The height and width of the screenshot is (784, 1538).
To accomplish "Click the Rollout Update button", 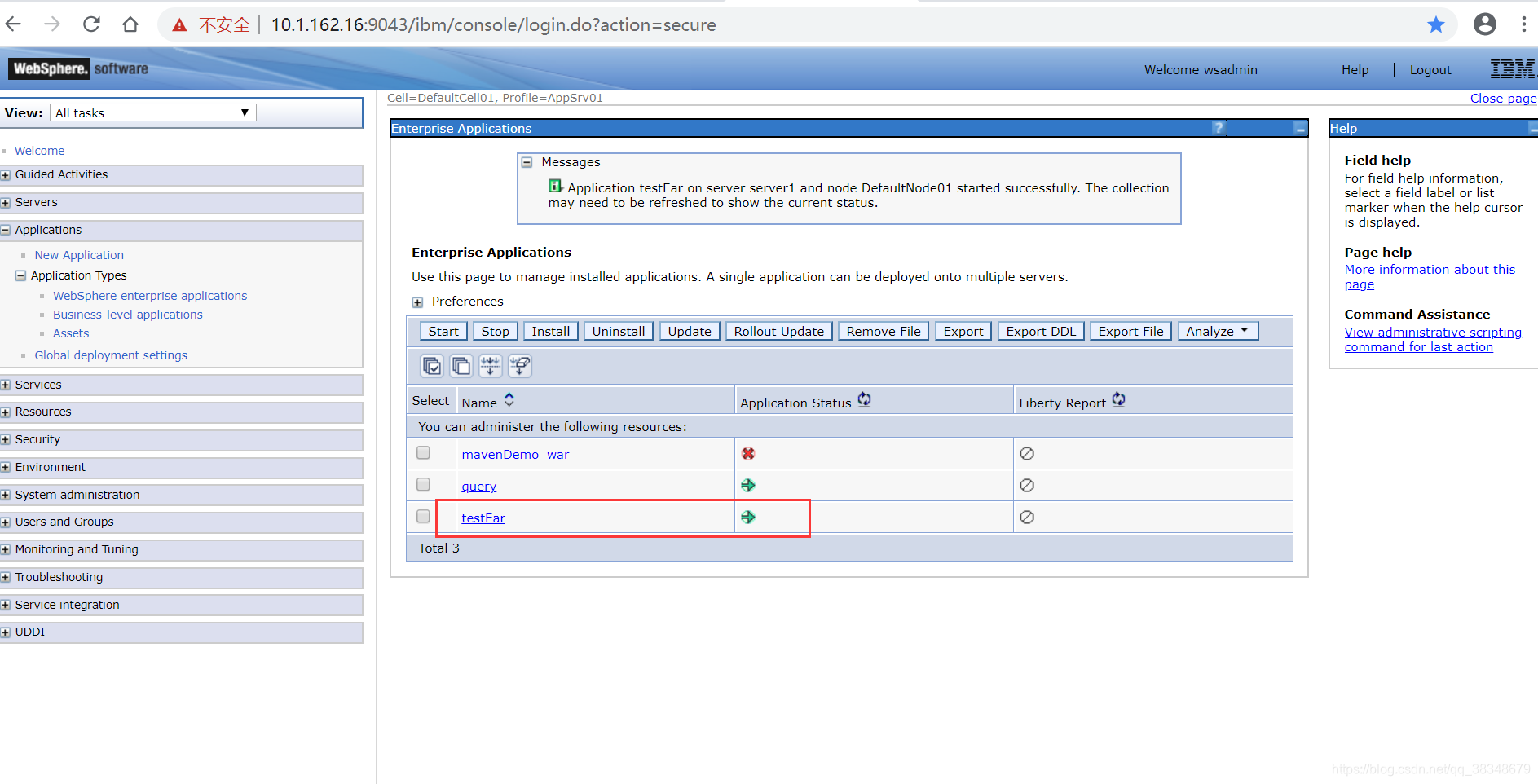I will (779, 331).
